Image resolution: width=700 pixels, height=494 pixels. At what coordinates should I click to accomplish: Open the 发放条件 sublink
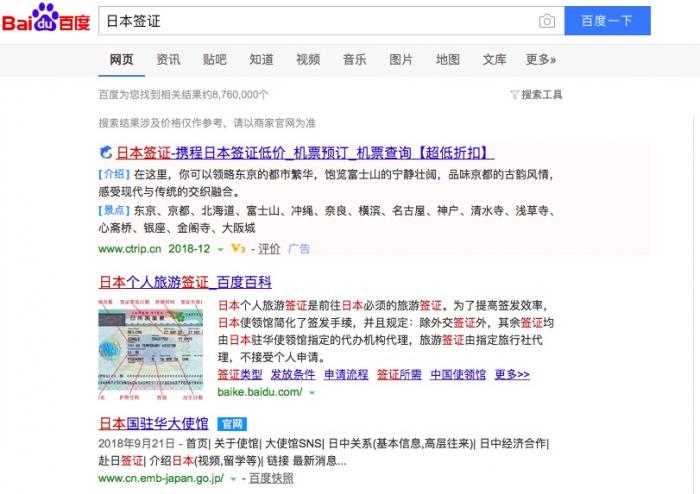(x=293, y=374)
